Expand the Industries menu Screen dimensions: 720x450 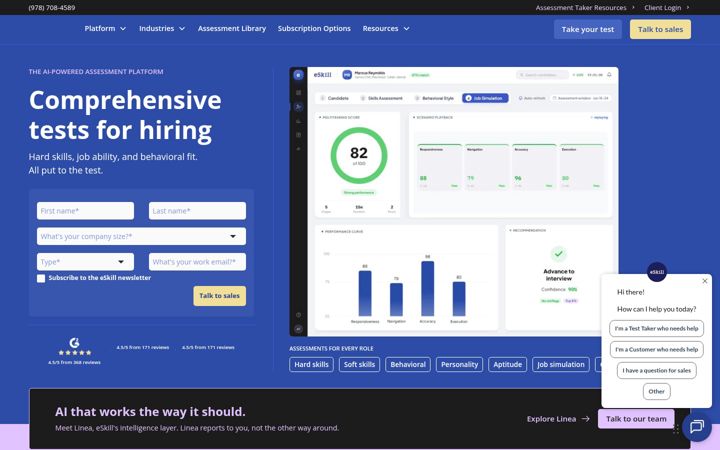pyautogui.click(x=162, y=28)
